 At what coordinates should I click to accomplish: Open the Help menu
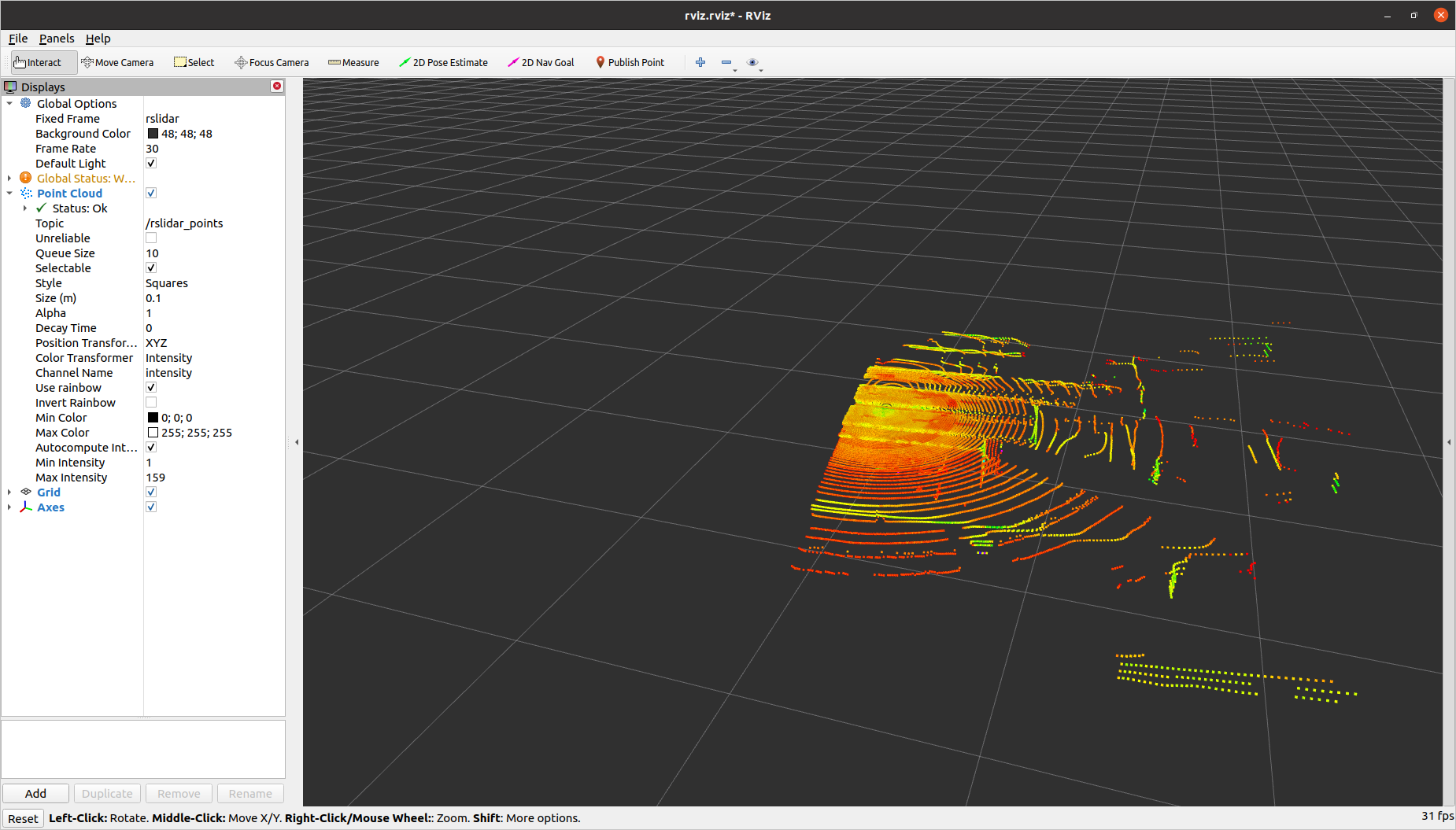(98, 38)
